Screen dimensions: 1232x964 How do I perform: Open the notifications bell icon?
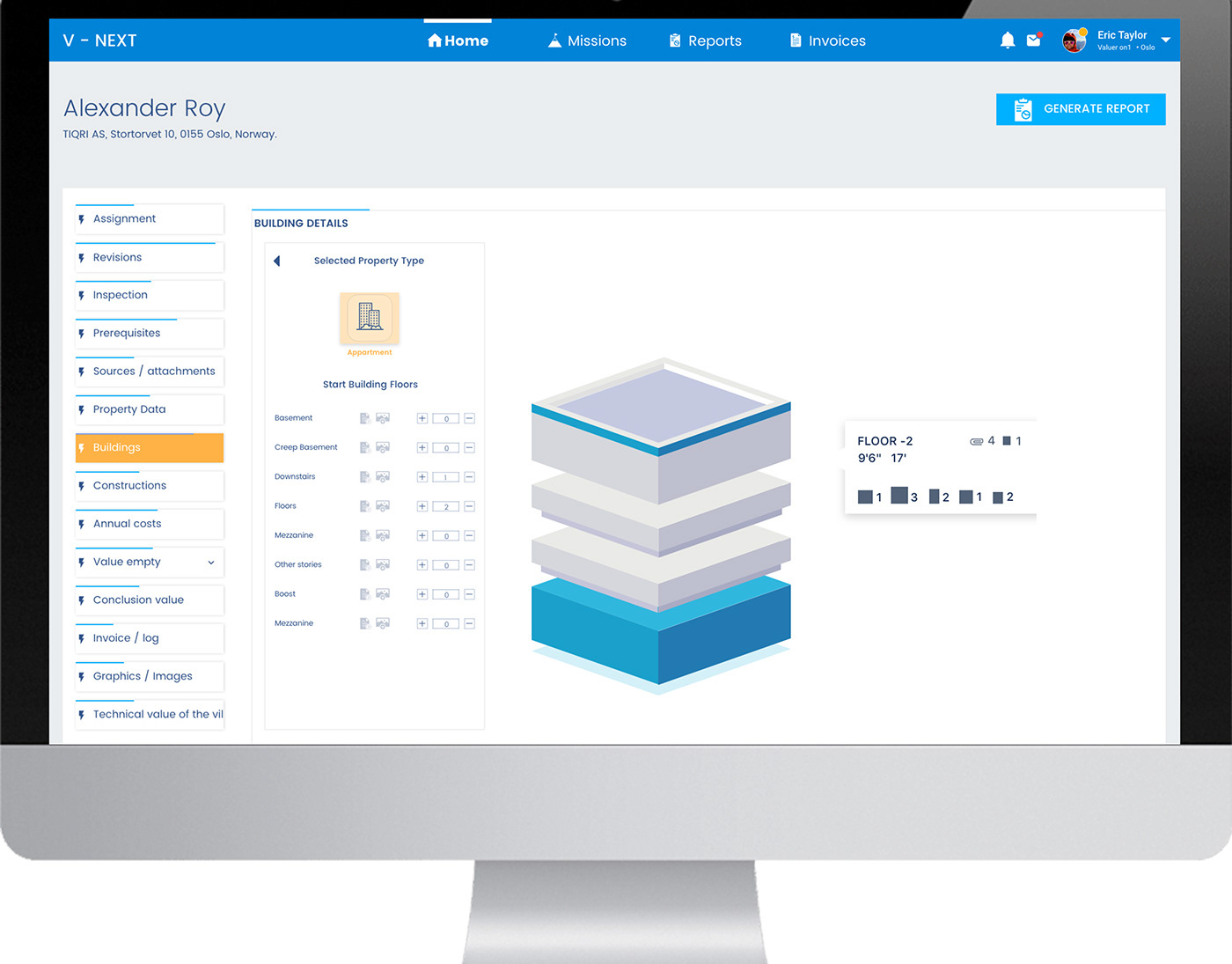click(x=1008, y=40)
